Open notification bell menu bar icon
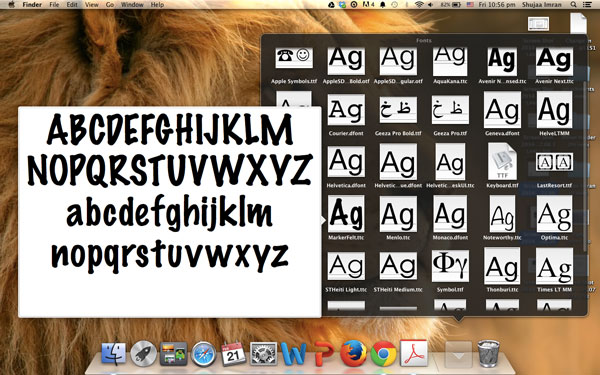Image resolution: width=600 pixels, height=375 pixels. pos(382,5)
